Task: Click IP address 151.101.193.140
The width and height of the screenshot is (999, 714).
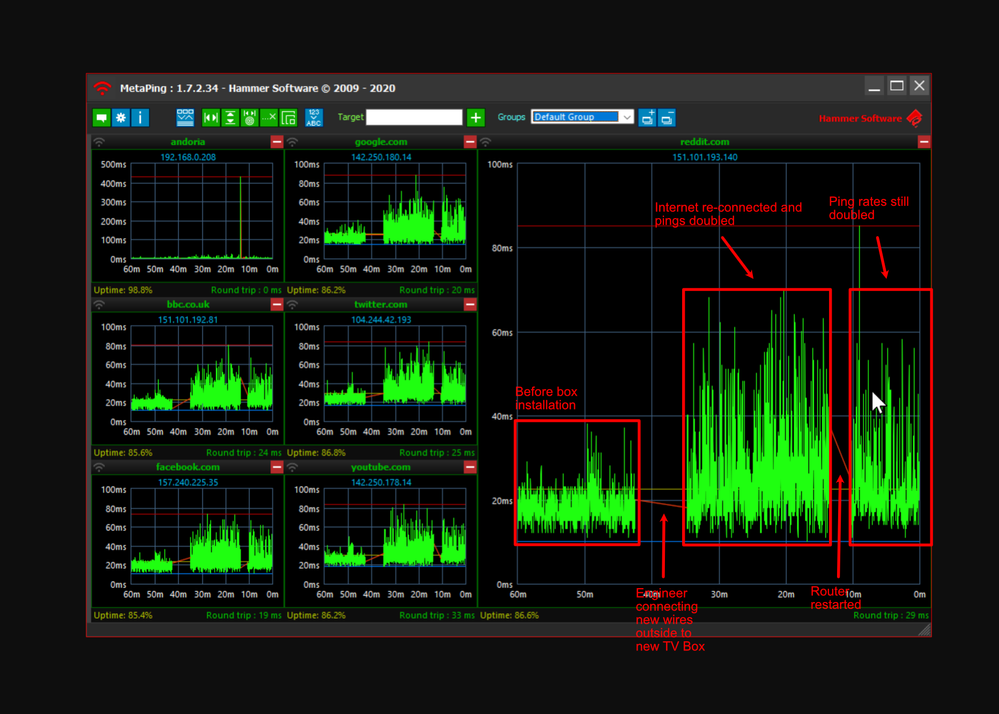Action: 705,157
